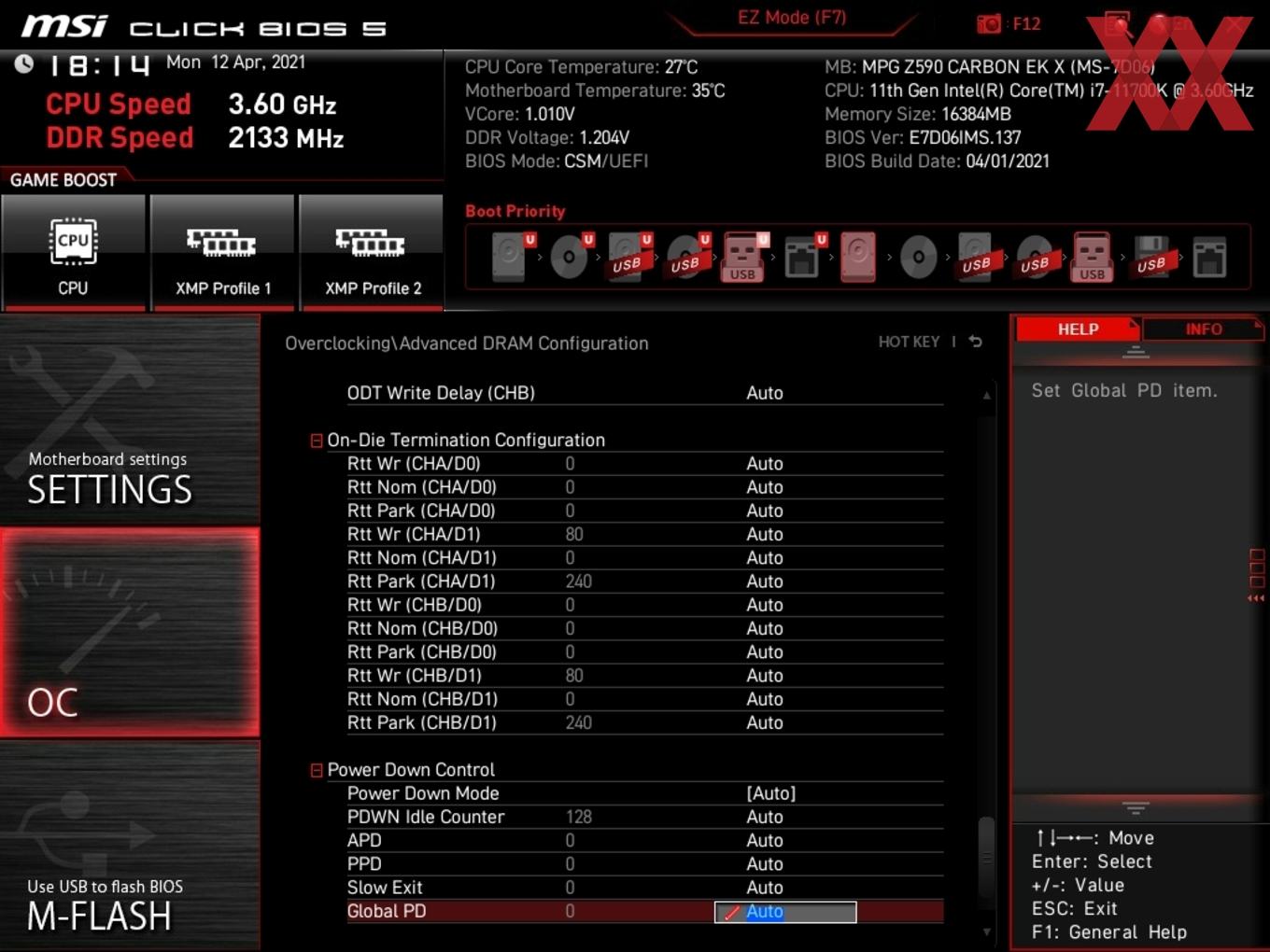Click the Overclocking\Advanced DRAM Configuration breadcrumb
1270x952 pixels.
pos(467,343)
